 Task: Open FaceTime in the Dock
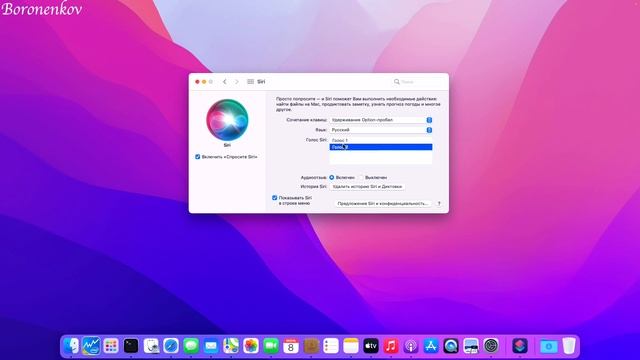click(271, 346)
